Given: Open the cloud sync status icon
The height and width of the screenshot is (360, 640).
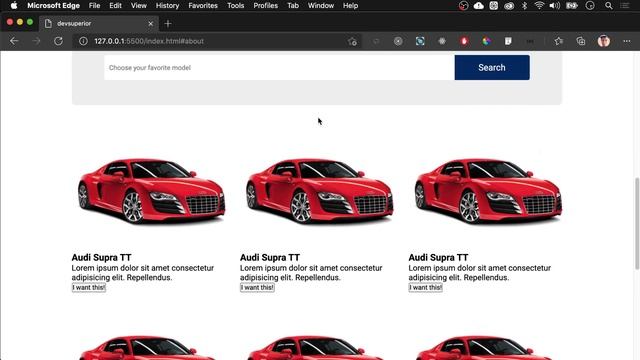Looking at the screenshot, I should 478,6.
